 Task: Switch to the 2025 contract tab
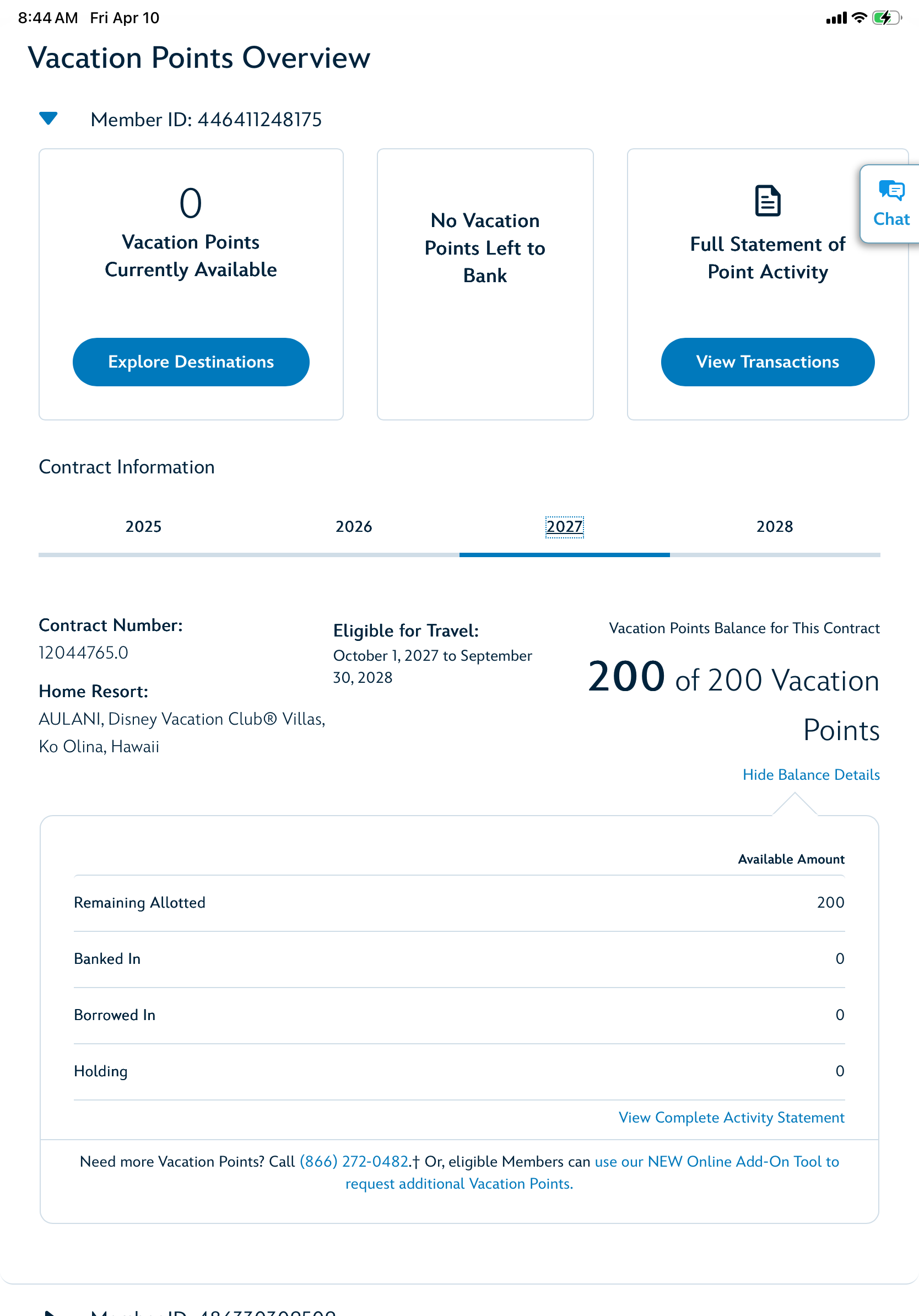[143, 526]
